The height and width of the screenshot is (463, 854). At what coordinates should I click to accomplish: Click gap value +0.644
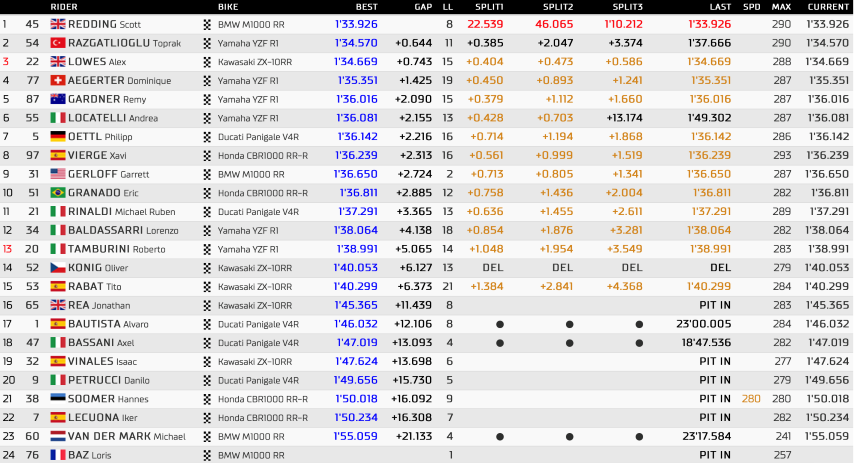(x=413, y=43)
